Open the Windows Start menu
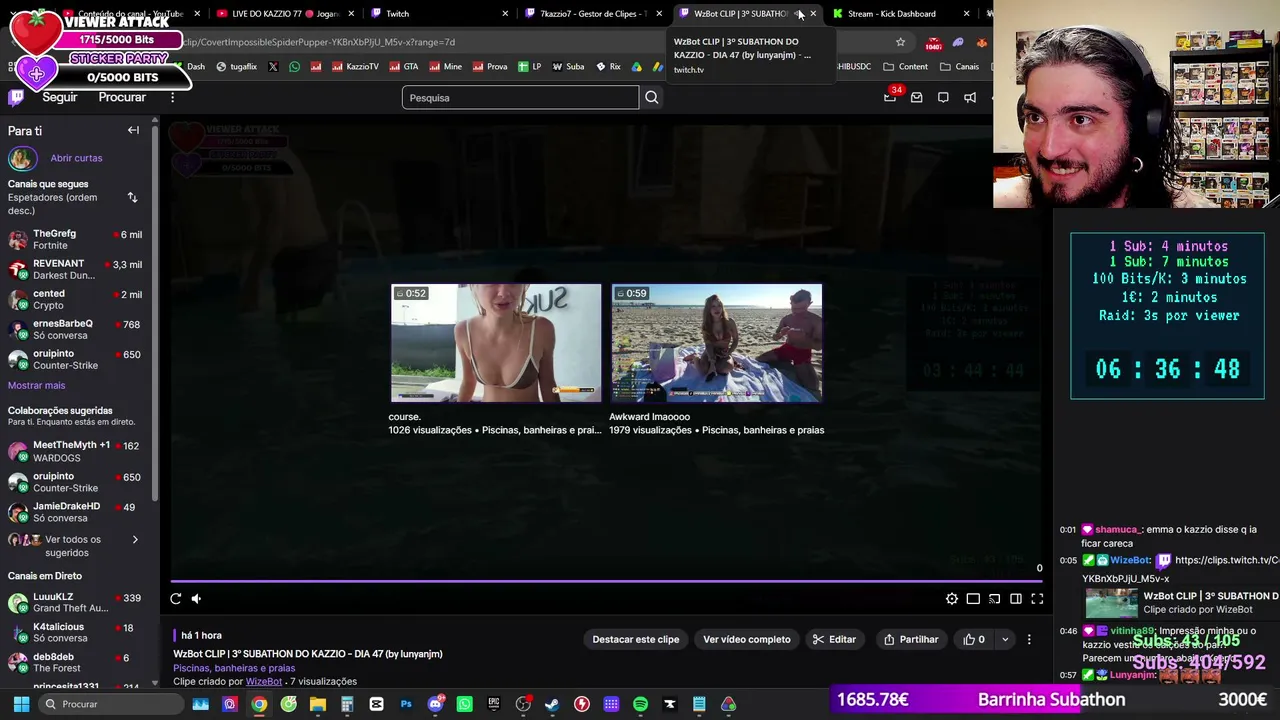The height and width of the screenshot is (720, 1280). [20, 704]
